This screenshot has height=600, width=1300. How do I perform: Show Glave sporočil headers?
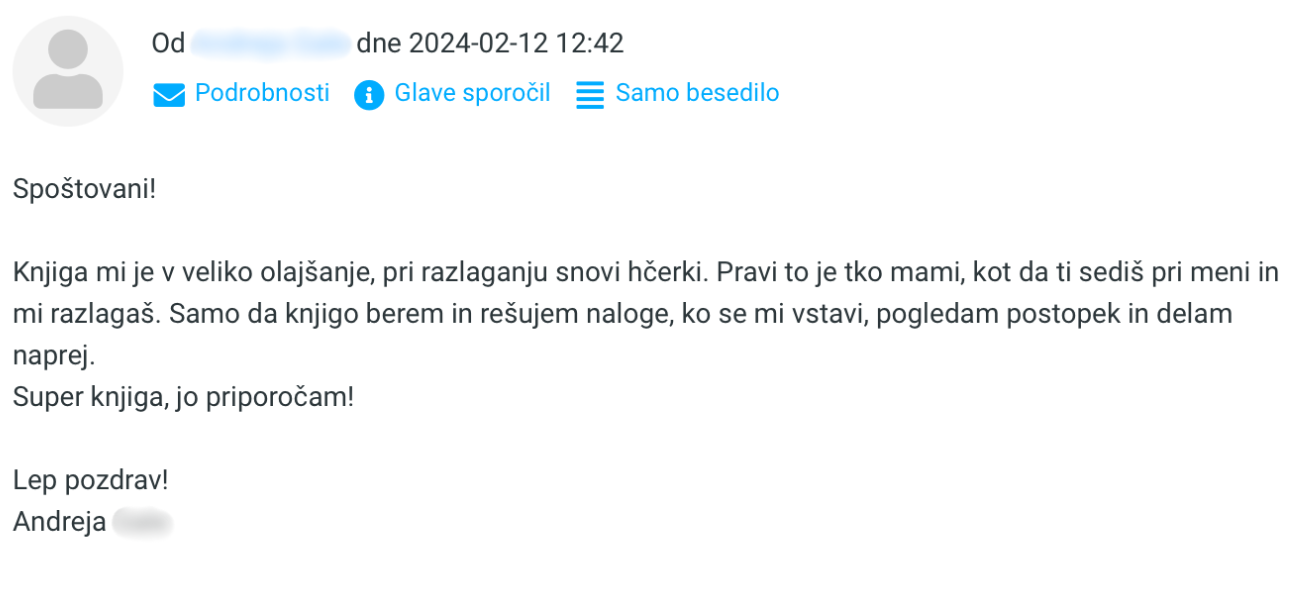pyautogui.click(x=472, y=93)
